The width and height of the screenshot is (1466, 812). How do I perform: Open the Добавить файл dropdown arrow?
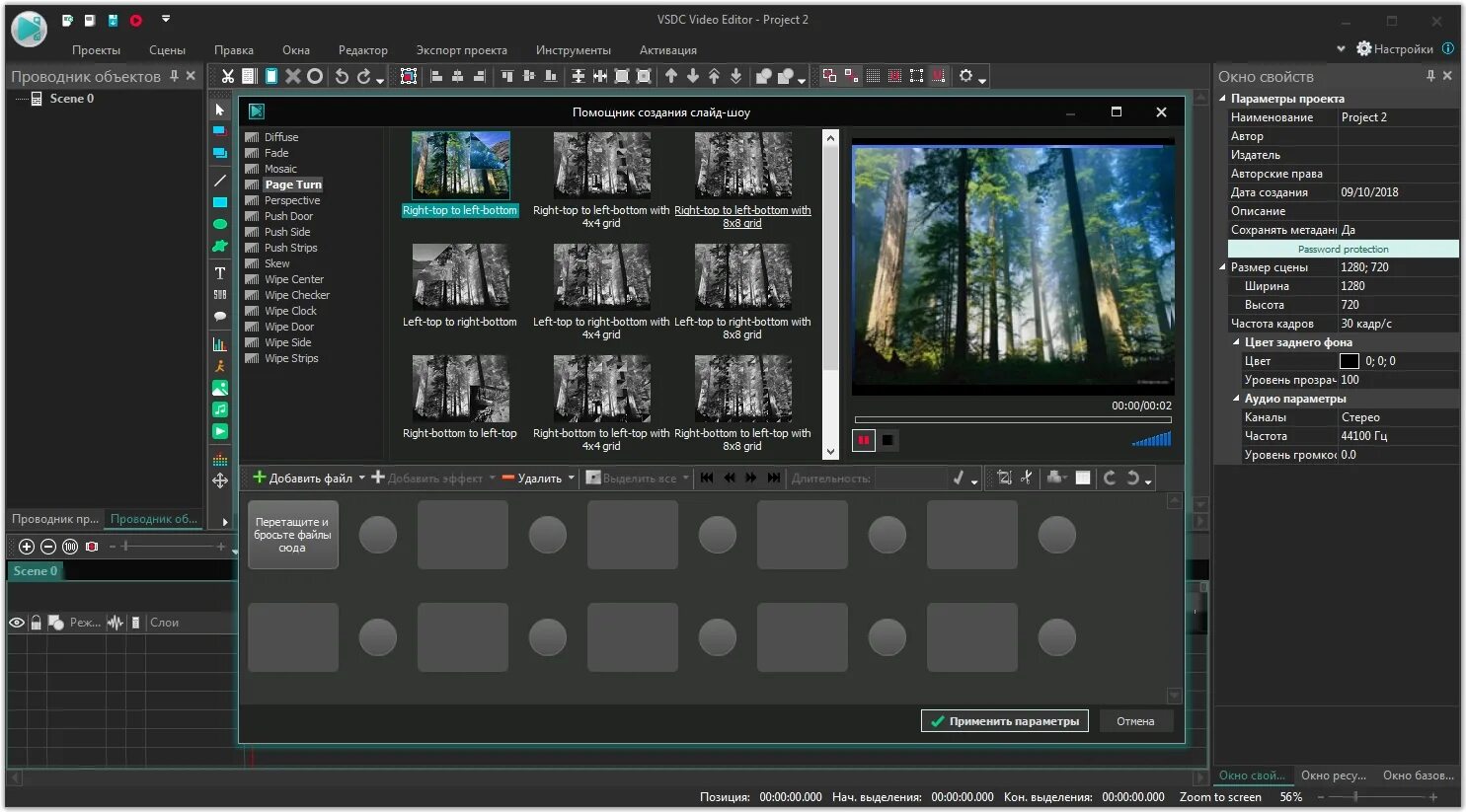pyautogui.click(x=361, y=478)
